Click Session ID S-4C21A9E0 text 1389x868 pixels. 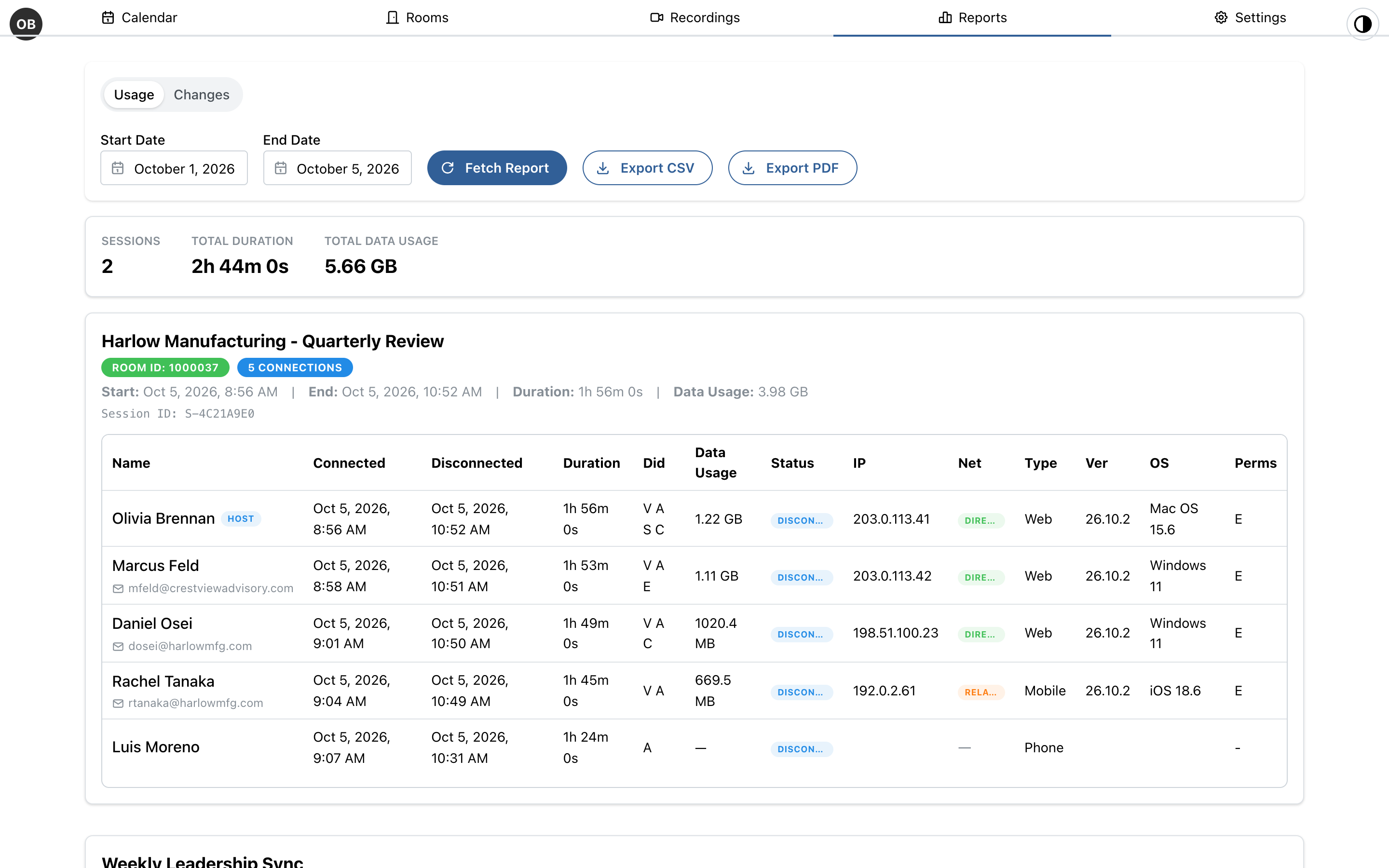point(178,414)
